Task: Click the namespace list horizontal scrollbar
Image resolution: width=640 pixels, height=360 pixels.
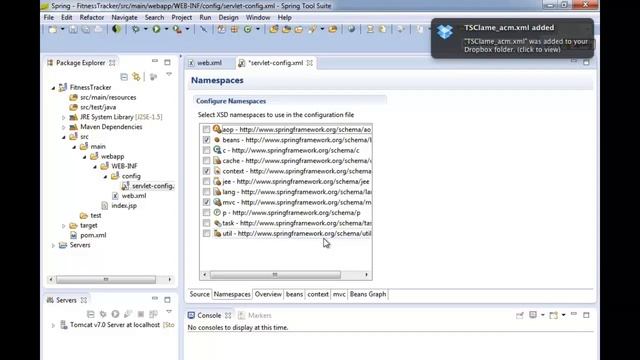Action: [275, 275]
